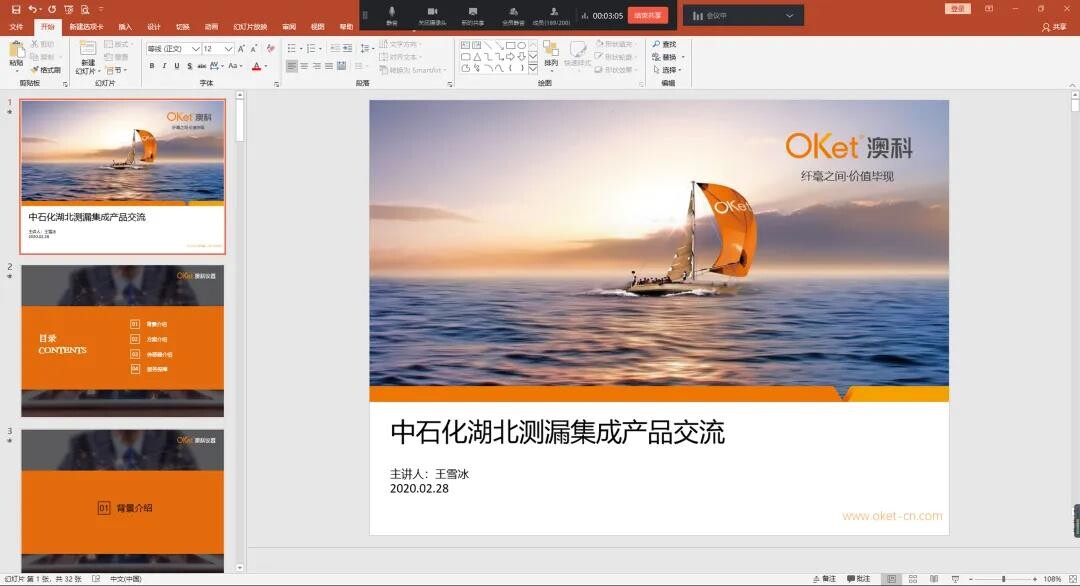Toggle italic formatting

click(x=163, y=66)
